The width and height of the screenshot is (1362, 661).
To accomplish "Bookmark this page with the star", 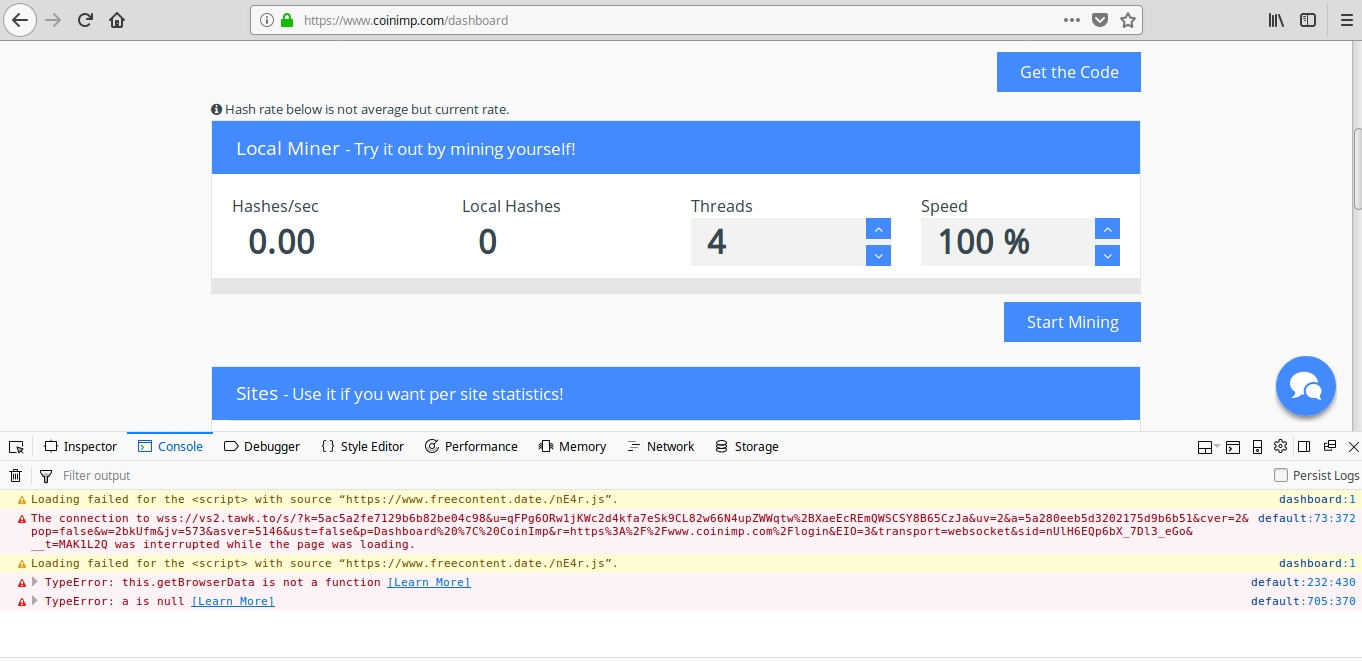I will pyautogui.click(x=1128, y=20).
